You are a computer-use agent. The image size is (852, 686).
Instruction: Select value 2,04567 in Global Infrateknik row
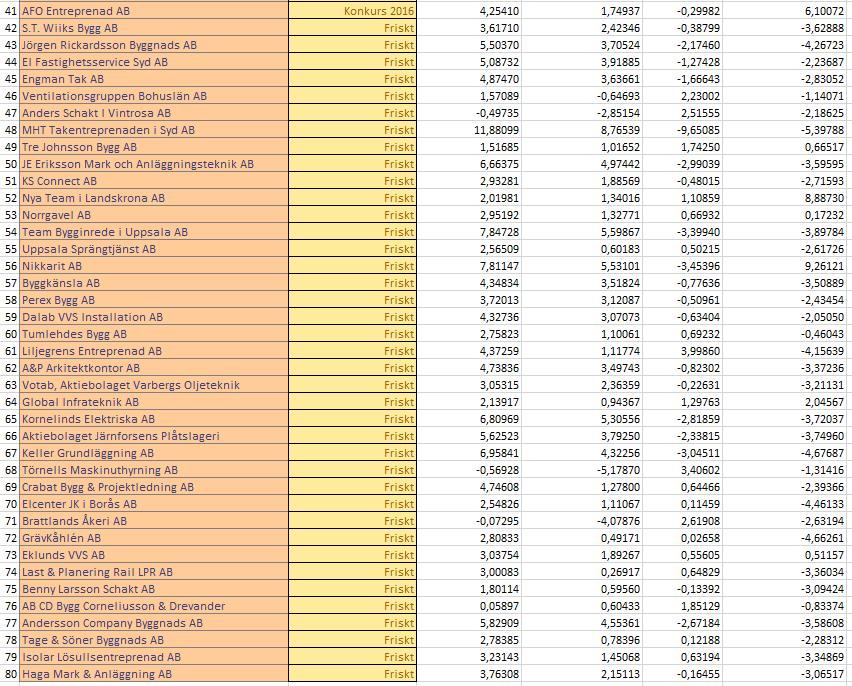point(784,402)
